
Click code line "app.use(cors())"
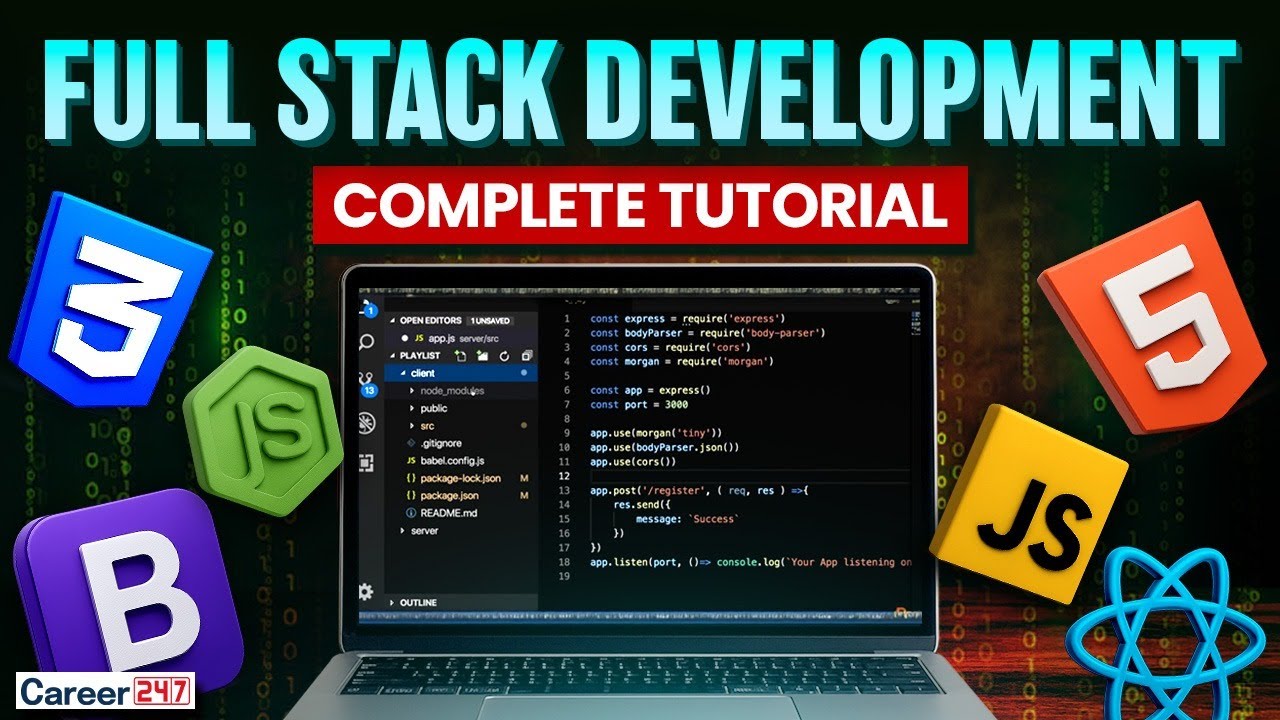point(634,462)
